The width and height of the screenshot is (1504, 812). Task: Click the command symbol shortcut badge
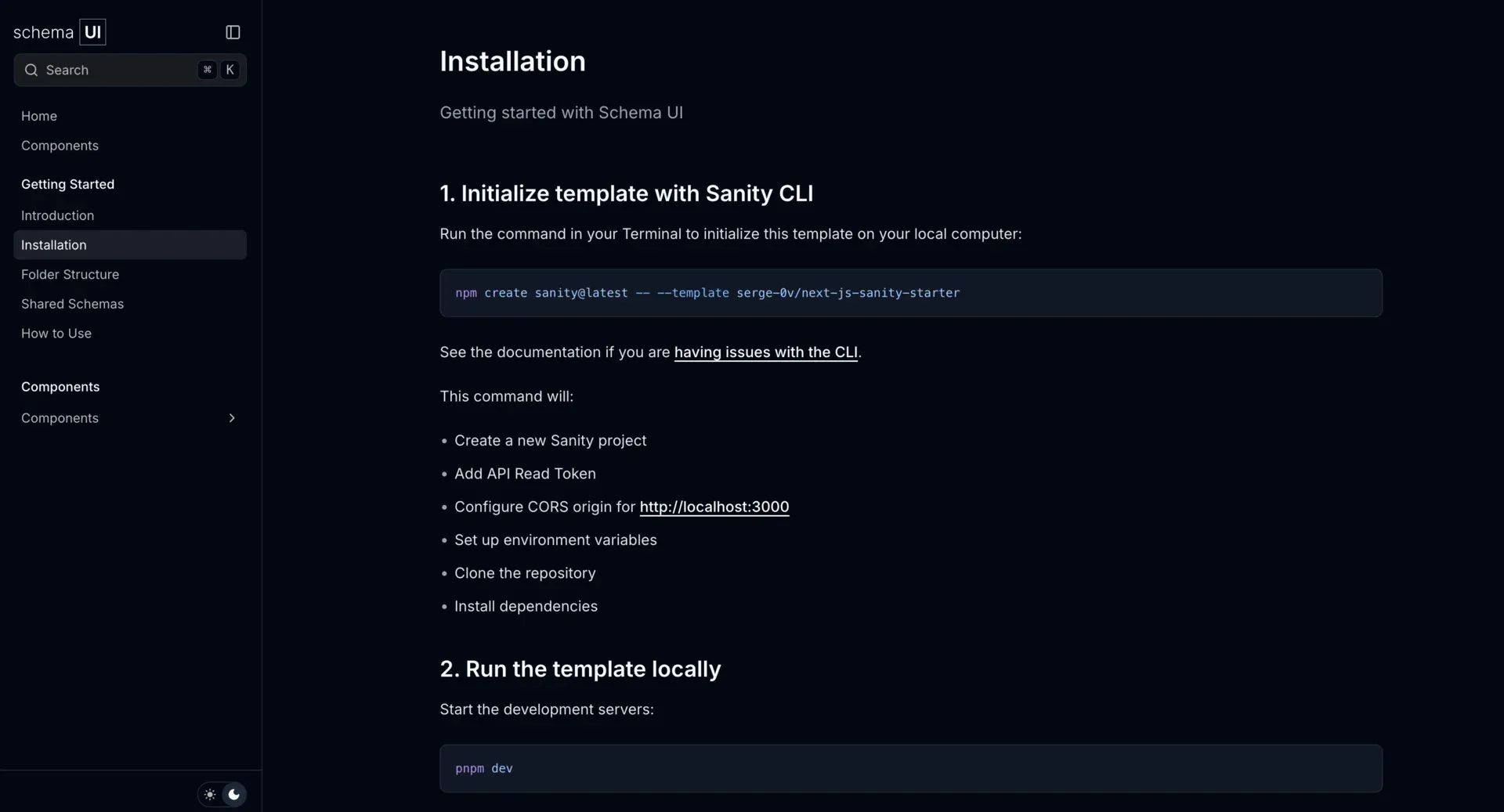tap(207, 70)
